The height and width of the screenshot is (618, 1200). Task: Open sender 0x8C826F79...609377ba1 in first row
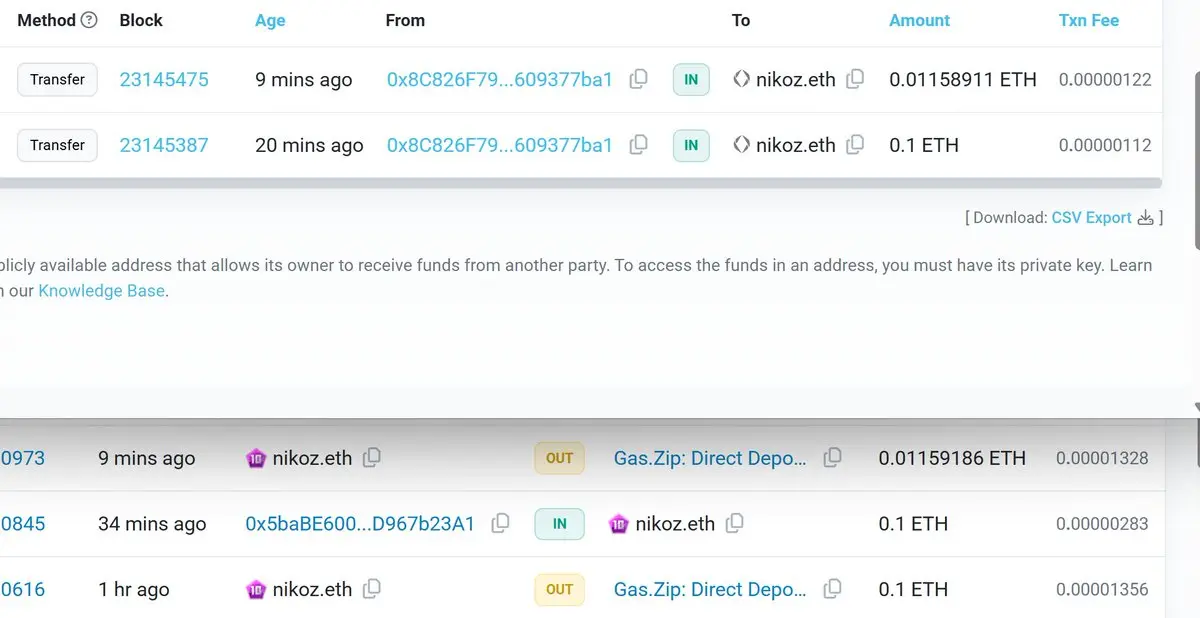pos(499,79)
